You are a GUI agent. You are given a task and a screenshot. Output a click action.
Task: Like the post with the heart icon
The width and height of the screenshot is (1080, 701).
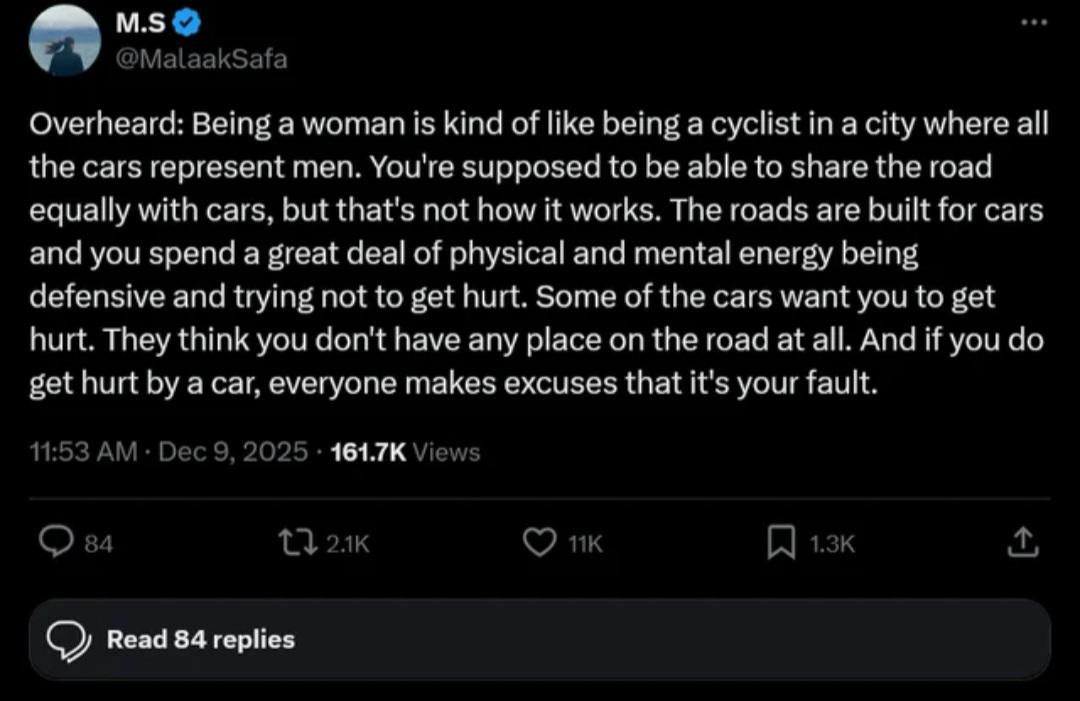540,542
